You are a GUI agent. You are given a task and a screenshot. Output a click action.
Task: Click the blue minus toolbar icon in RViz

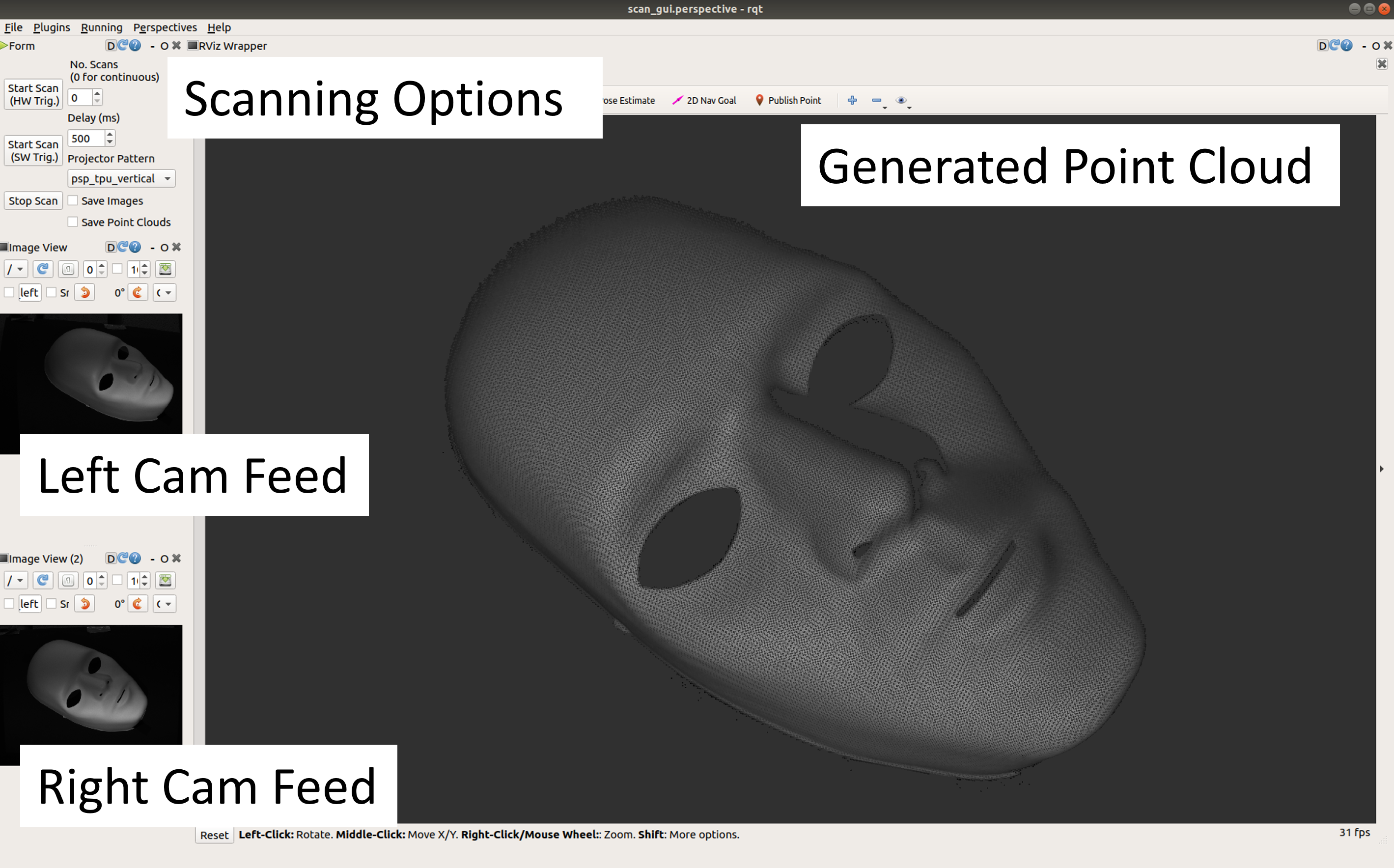point(876,101)
